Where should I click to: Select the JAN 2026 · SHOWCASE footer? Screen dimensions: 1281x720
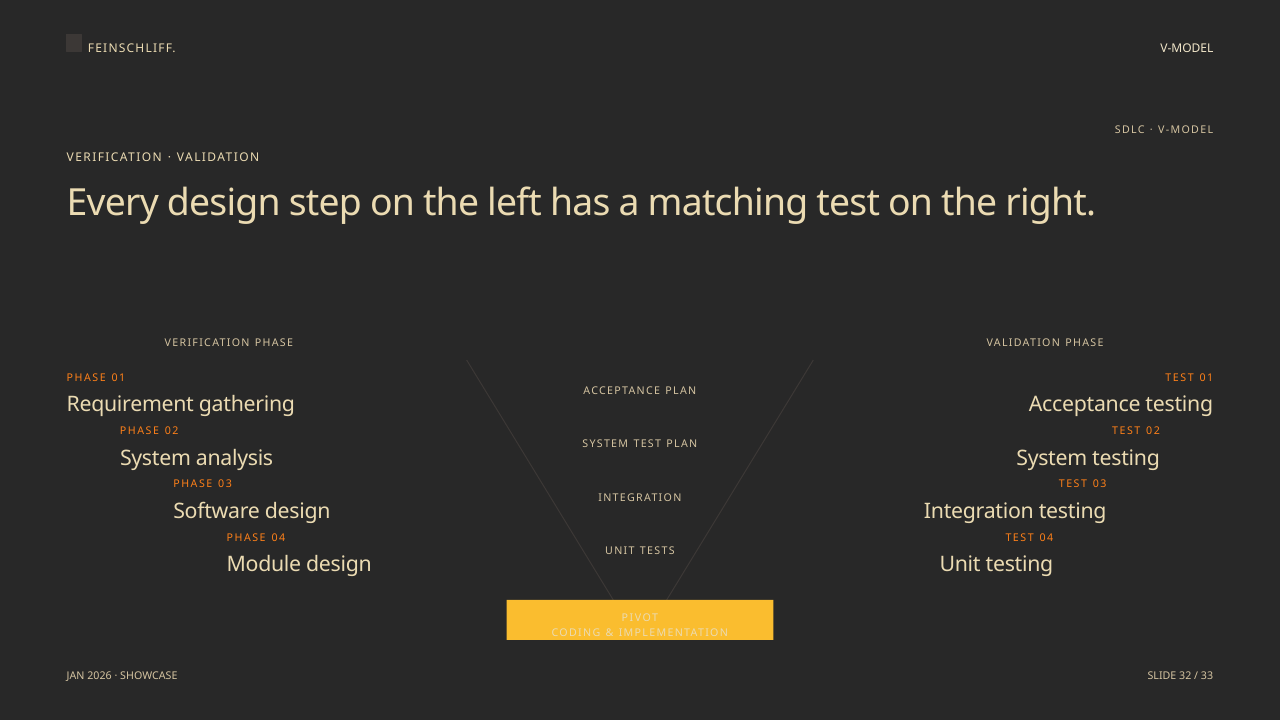(122, 676)
